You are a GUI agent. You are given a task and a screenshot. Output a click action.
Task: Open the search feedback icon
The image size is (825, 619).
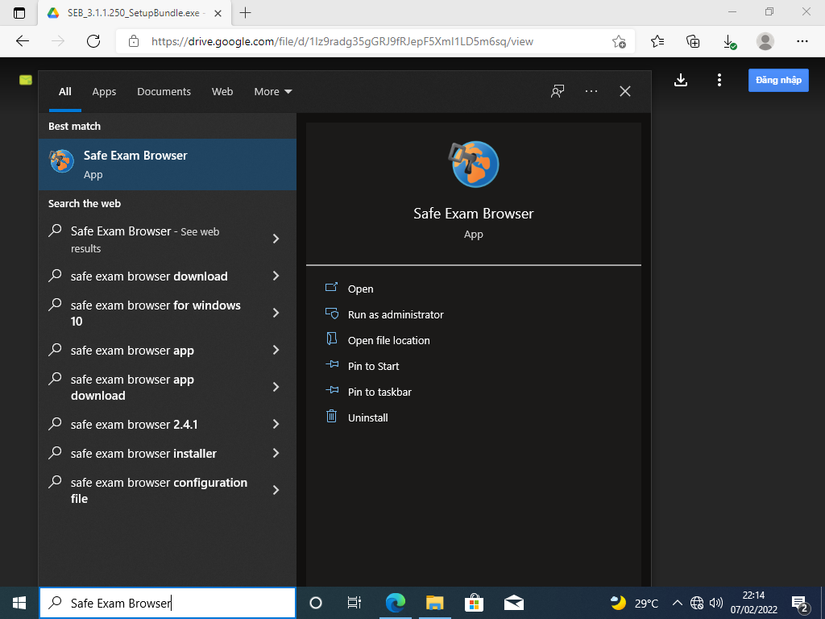pyautogui.click(x=557, y=92)
